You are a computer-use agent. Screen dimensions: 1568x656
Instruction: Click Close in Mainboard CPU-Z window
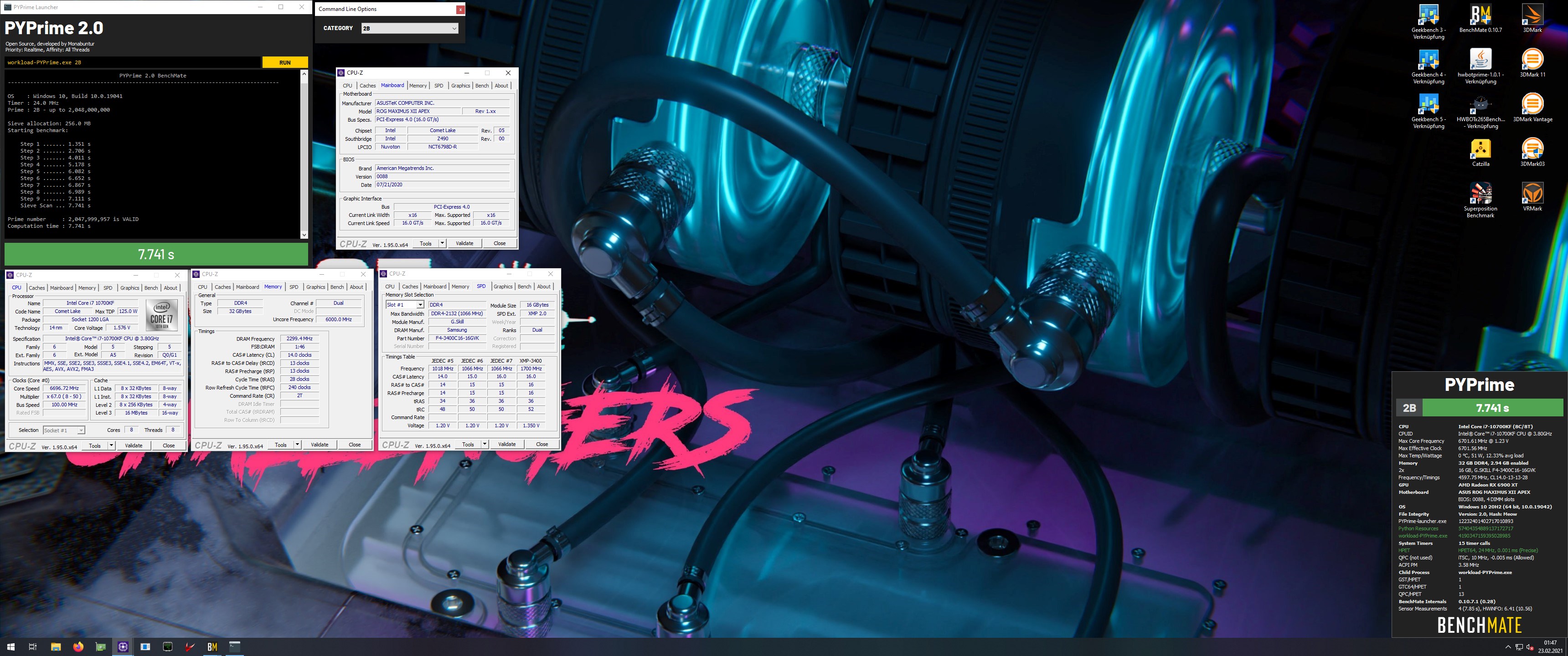(x=500, y=243)
